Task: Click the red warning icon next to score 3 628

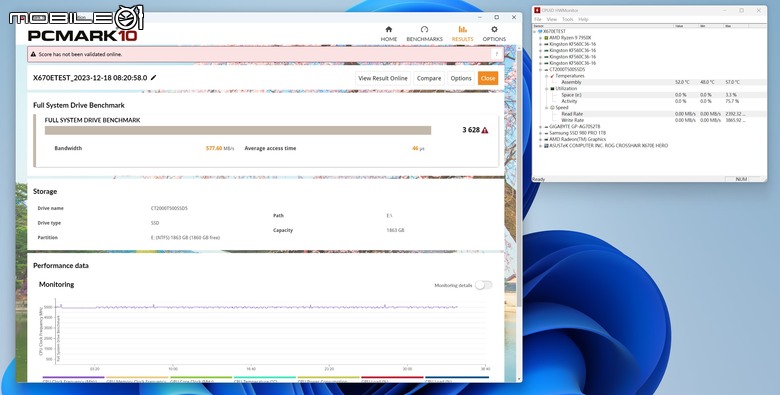Action: 485,130
